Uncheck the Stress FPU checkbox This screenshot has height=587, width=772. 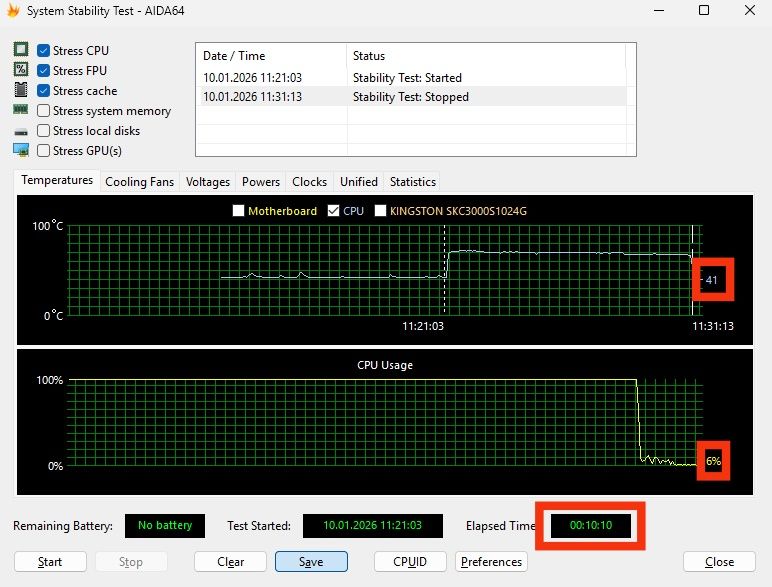click(43, 71)
